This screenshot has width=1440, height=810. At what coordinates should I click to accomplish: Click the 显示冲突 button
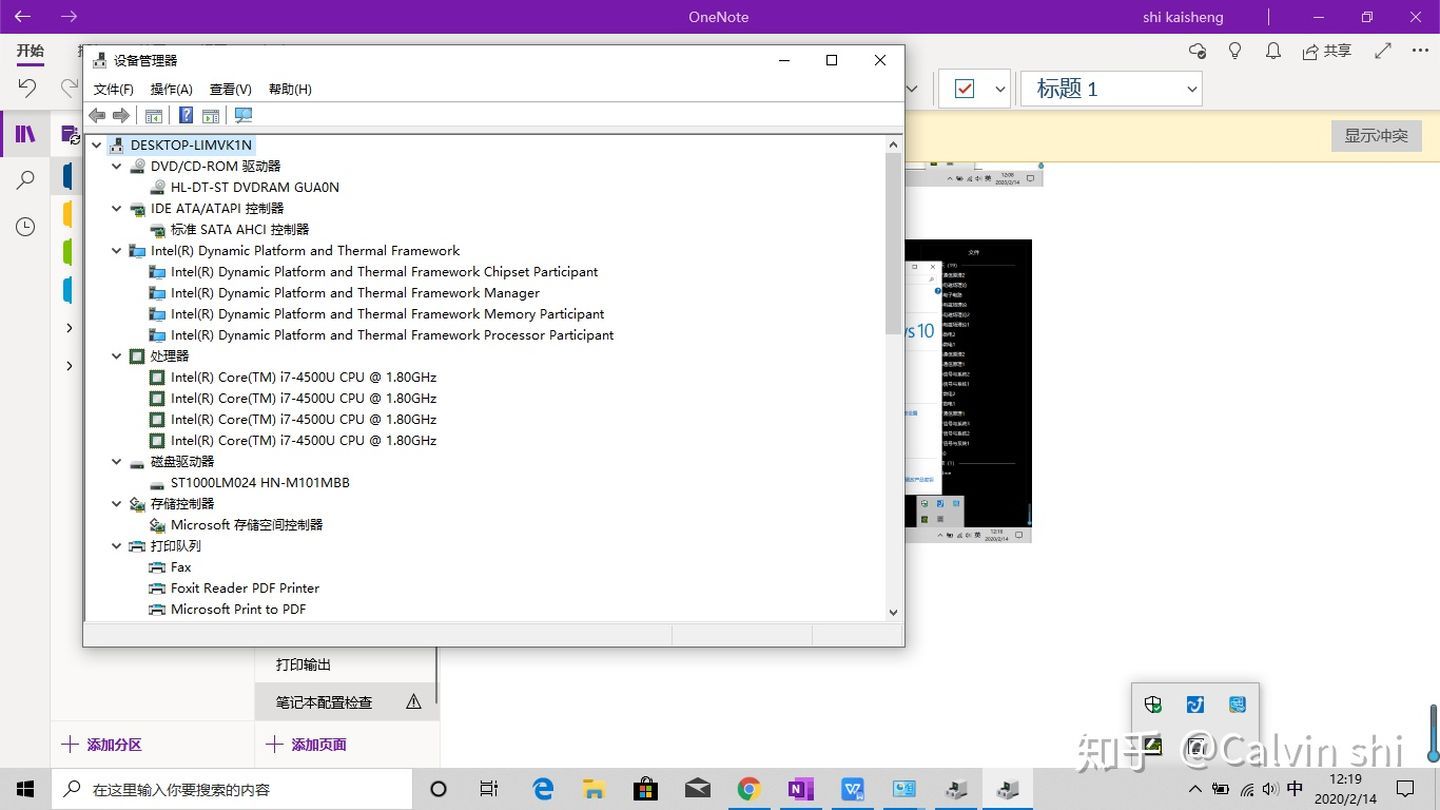1376,136
